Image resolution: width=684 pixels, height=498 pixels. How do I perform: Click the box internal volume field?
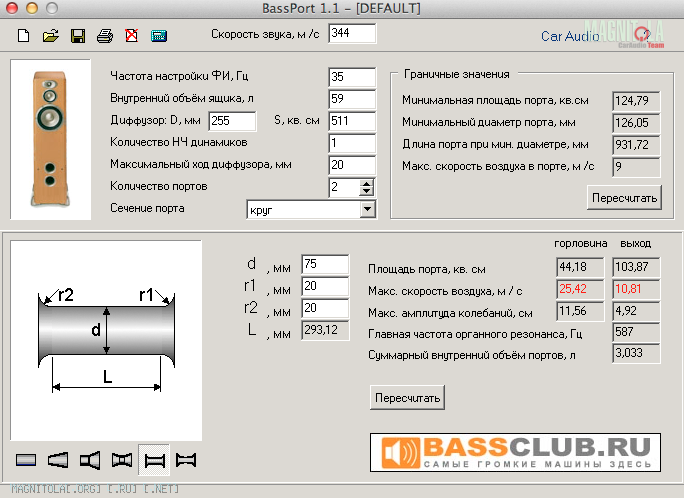tap(350, 99)
